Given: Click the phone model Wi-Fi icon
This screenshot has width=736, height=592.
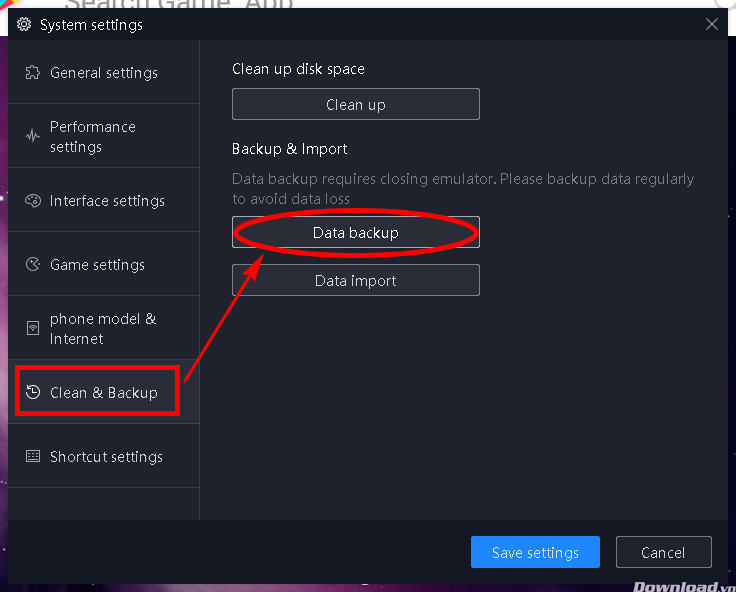Looking at the screenshot, I should (x=33, y=329).
